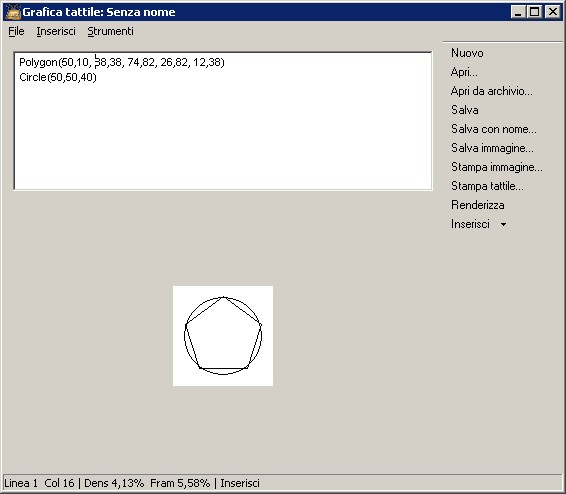Click on the Circle(50,50,40) text line

pos(58,77)
